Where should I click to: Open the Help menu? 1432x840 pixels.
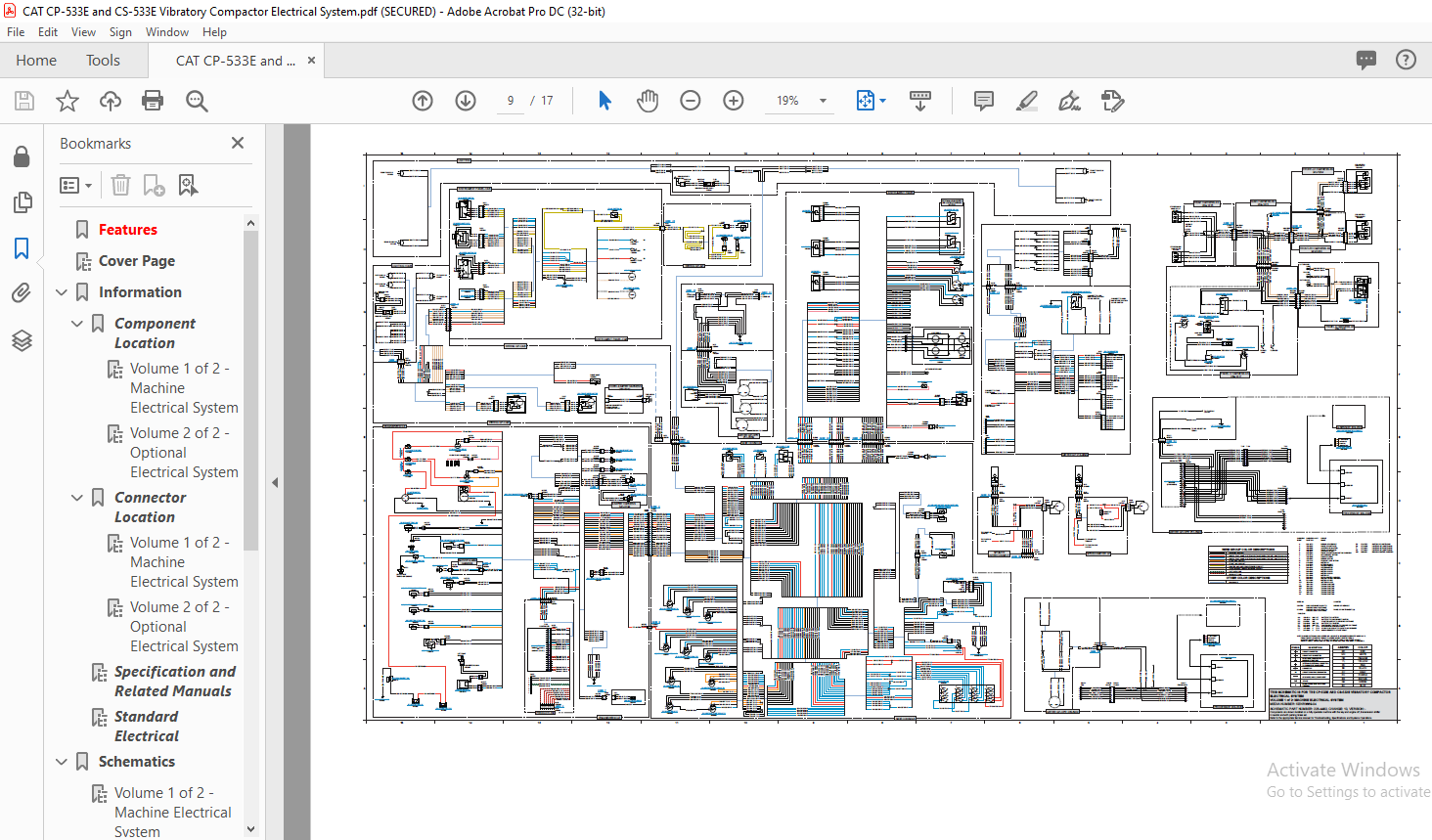(214, 32)
